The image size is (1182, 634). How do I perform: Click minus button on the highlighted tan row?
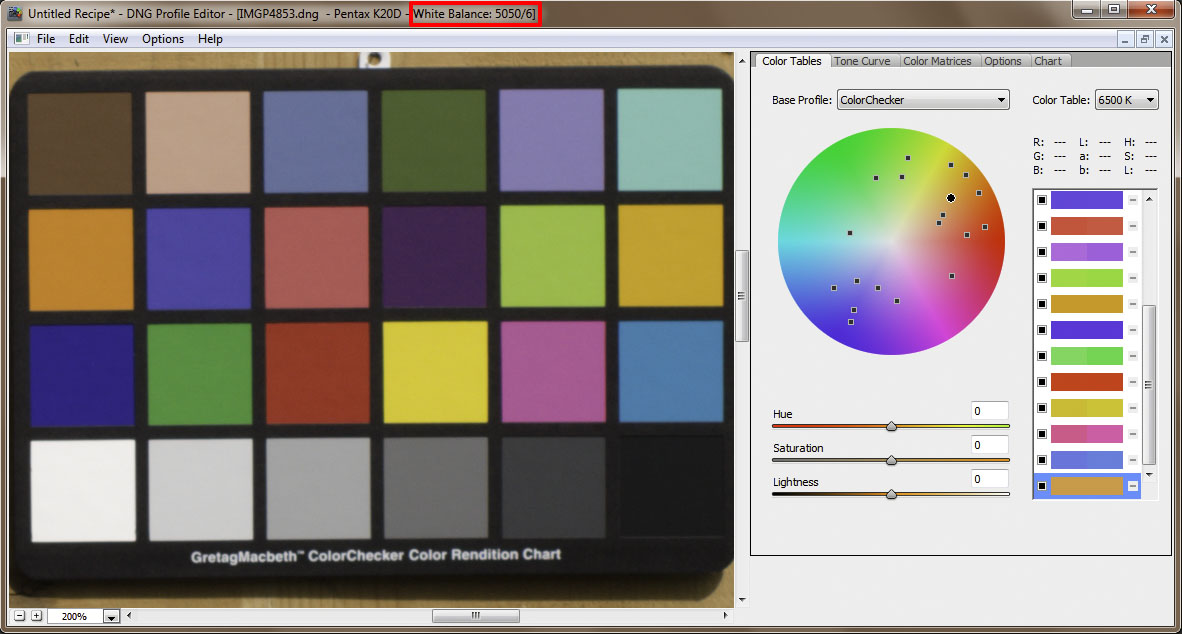point(1132,486)
